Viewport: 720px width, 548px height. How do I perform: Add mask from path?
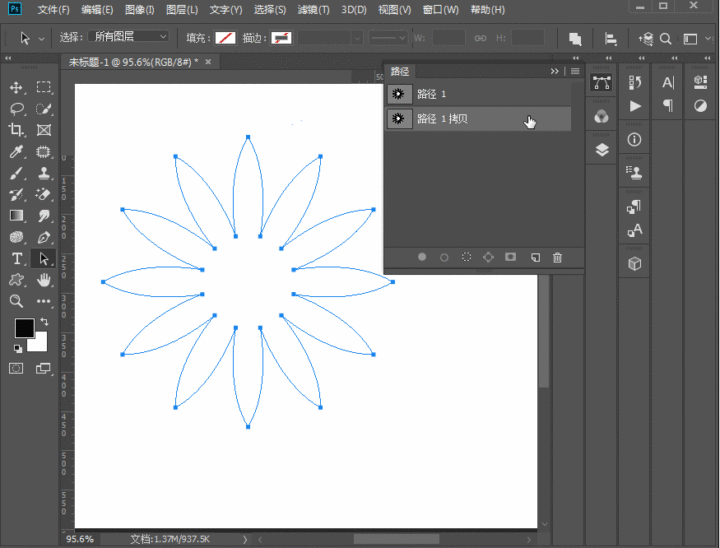pos(511,257)
